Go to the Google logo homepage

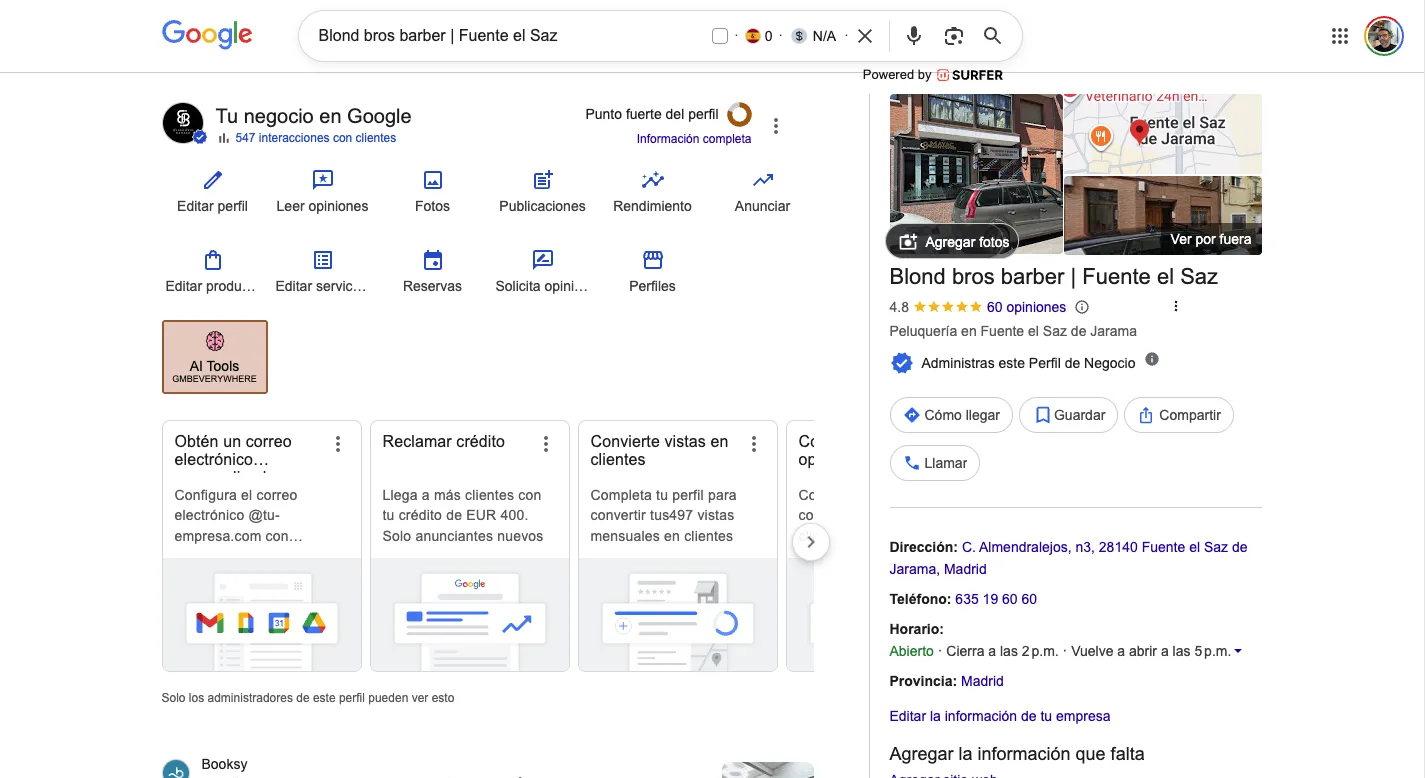click(207, 34)
